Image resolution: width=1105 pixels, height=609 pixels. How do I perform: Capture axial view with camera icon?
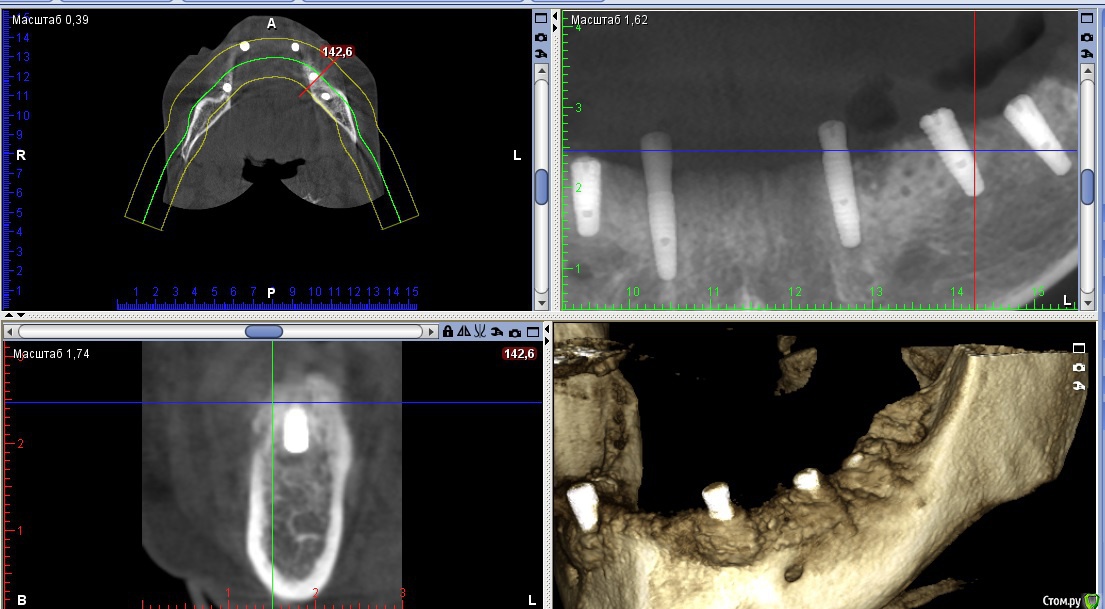[x=541, y=36]
